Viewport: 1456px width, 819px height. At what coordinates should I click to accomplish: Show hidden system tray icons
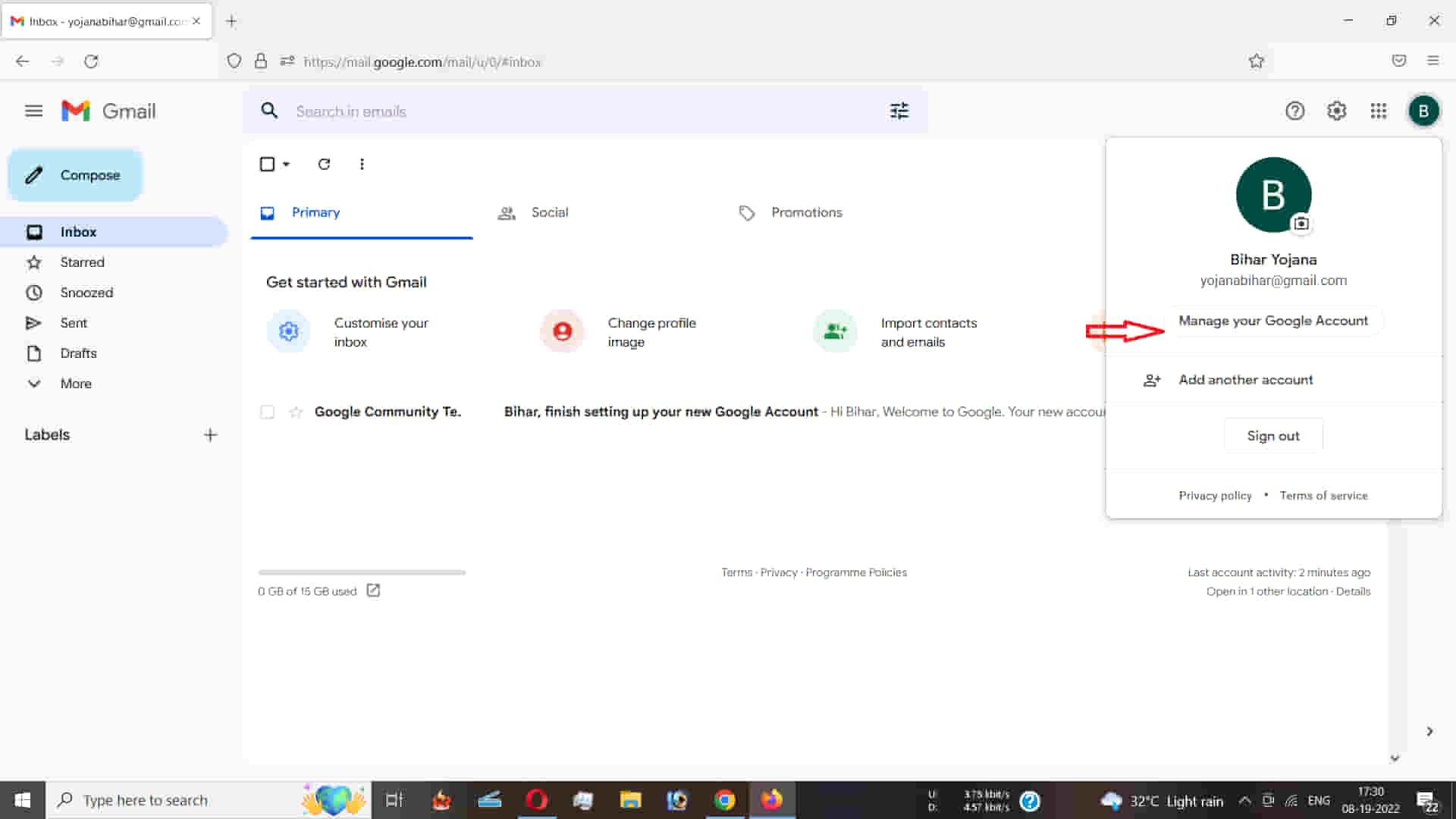[1244, 800]
